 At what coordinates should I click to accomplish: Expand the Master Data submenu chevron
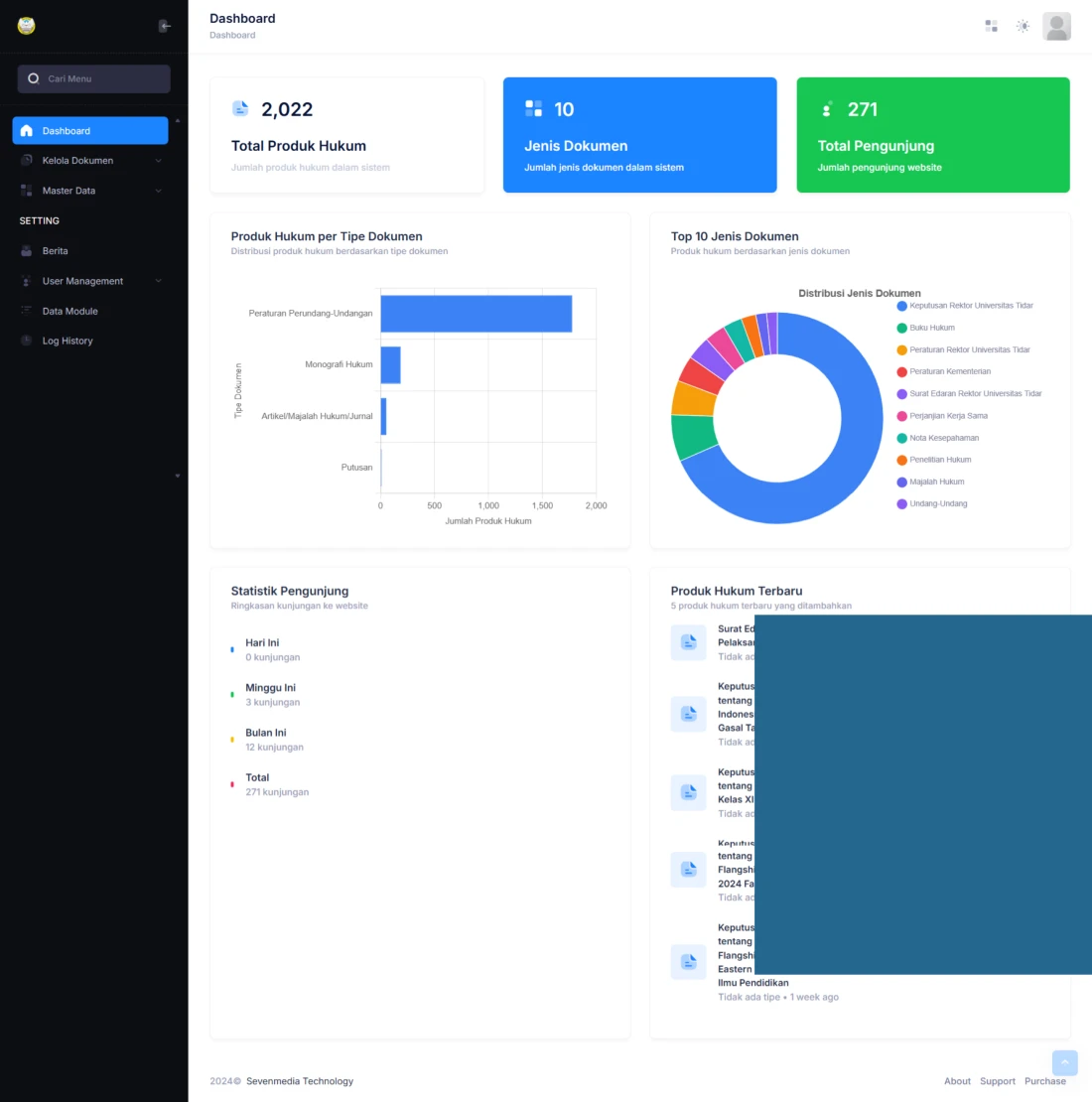coord(158,191)
